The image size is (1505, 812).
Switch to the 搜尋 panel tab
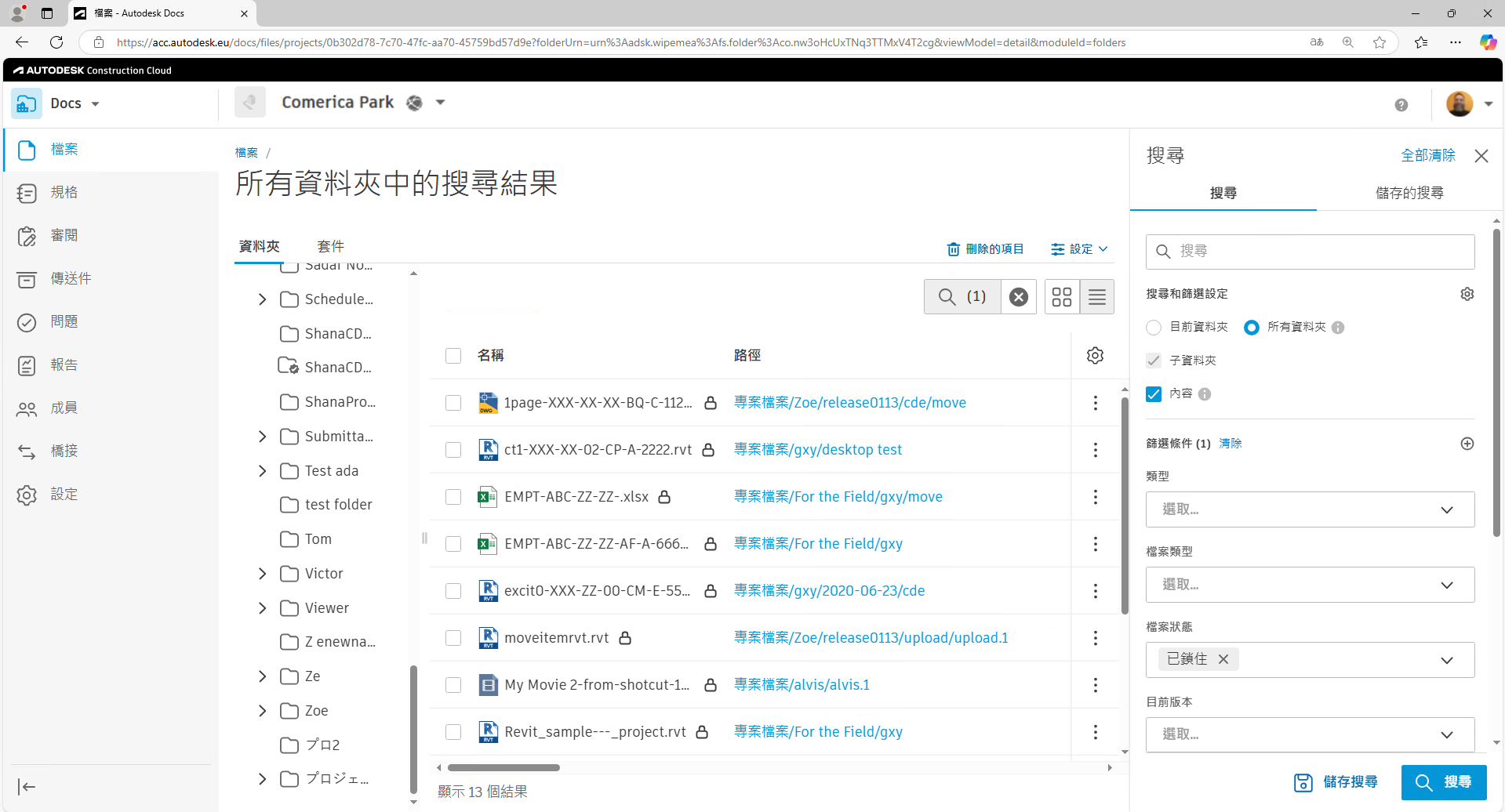pos(1223,193)
